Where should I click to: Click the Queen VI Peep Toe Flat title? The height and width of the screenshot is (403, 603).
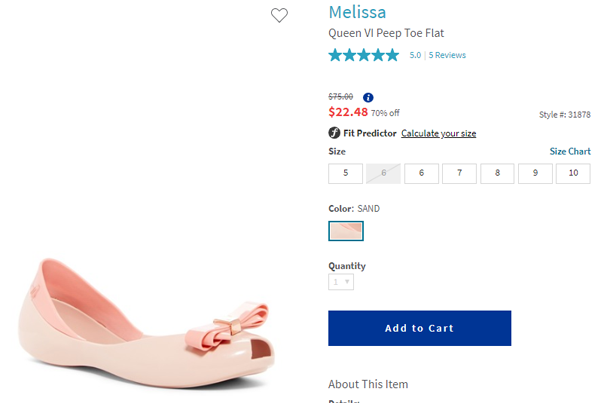[386, 33]
